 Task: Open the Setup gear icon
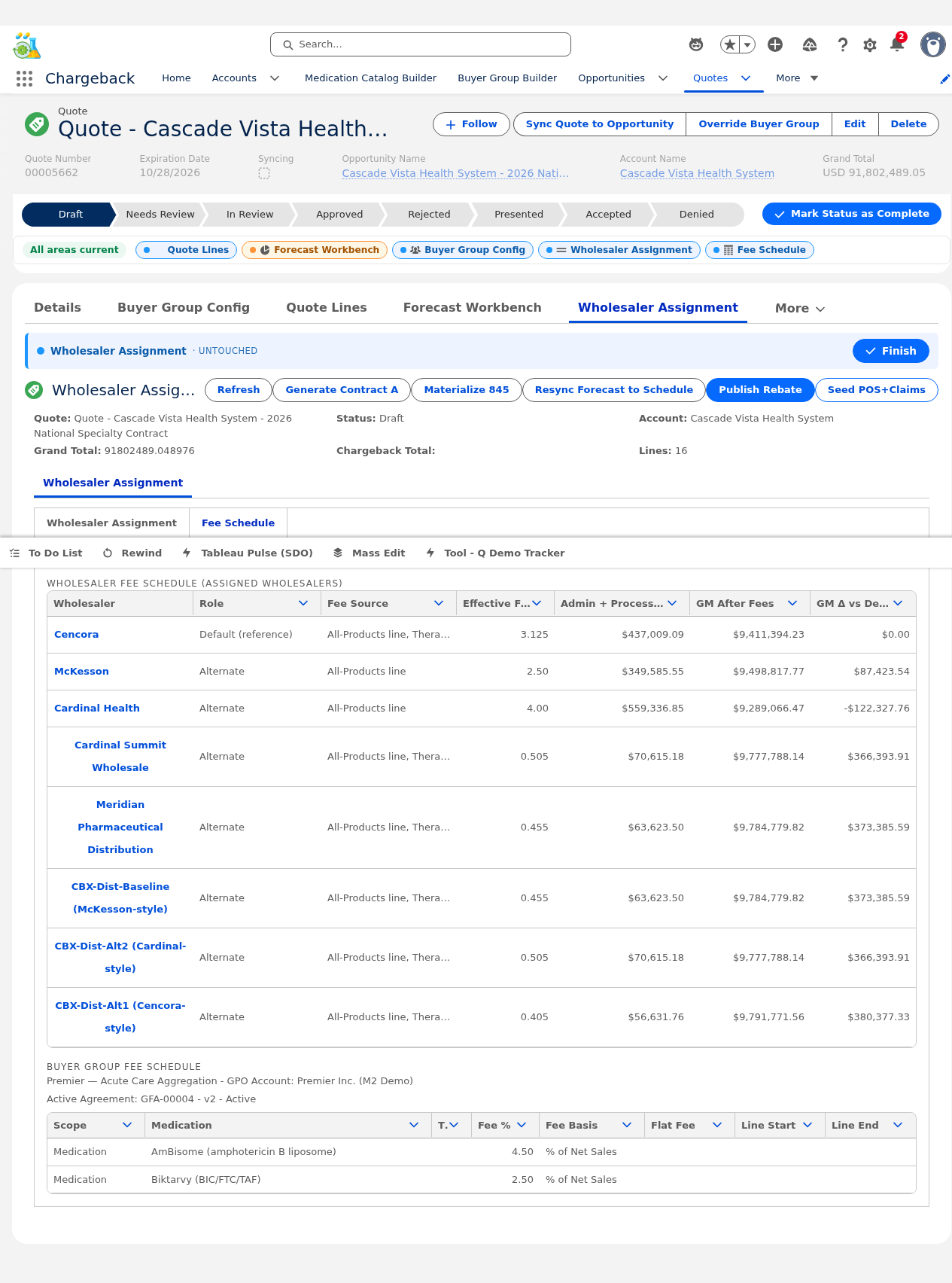pos(870,44)
